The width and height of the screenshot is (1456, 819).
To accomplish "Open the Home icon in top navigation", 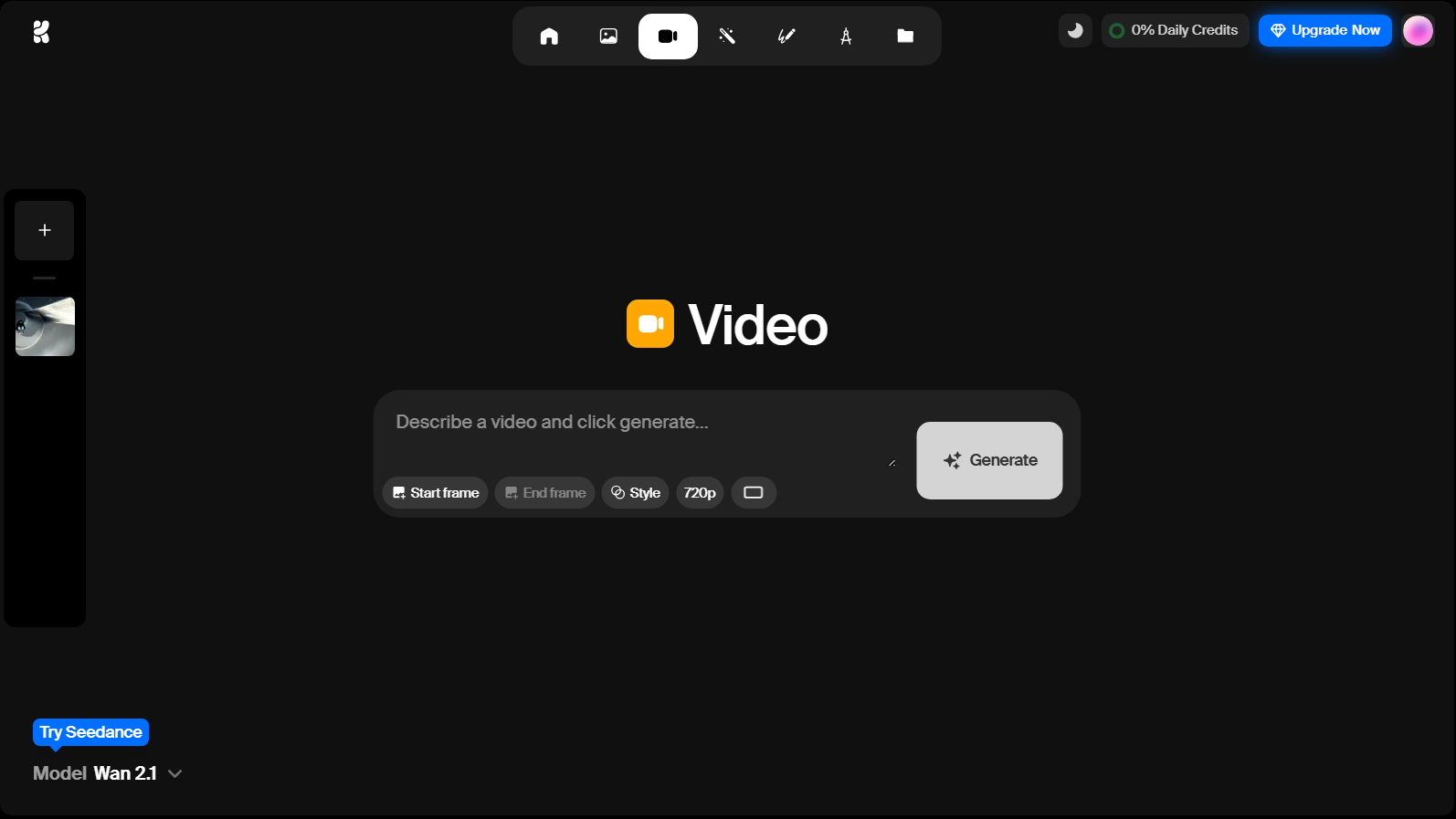I will click(549, 37).
